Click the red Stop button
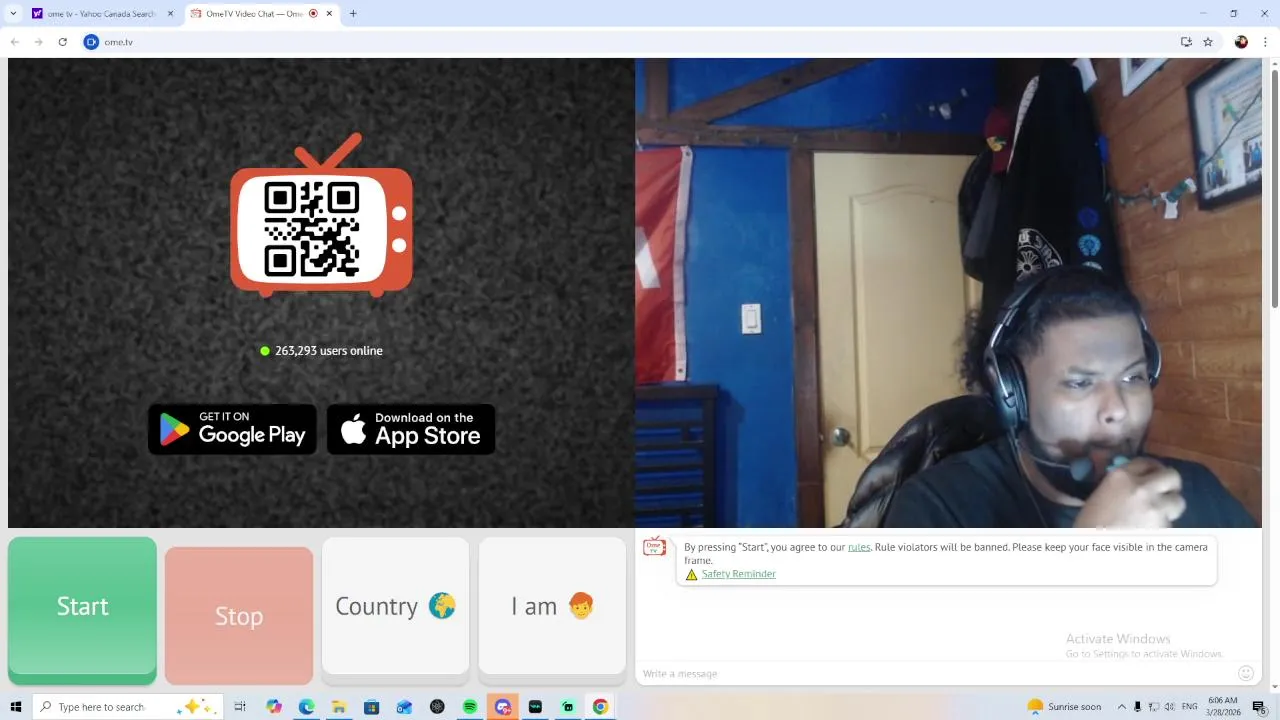Screen dimensions: 1280x720 [239, 616]
